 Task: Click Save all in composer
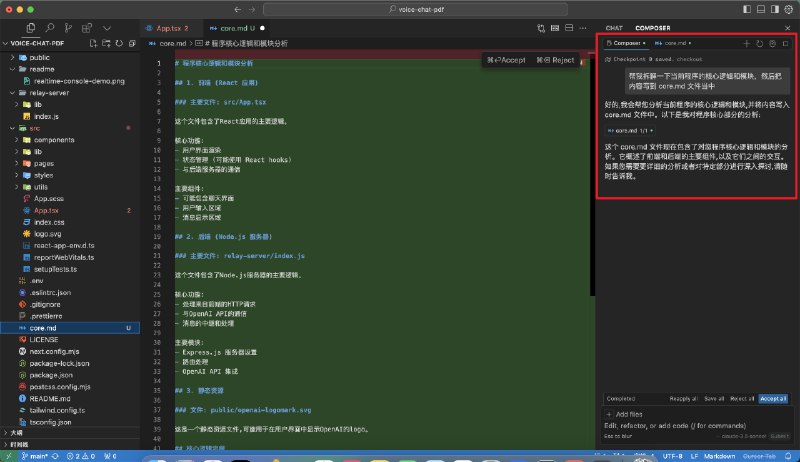click(714, 399)
